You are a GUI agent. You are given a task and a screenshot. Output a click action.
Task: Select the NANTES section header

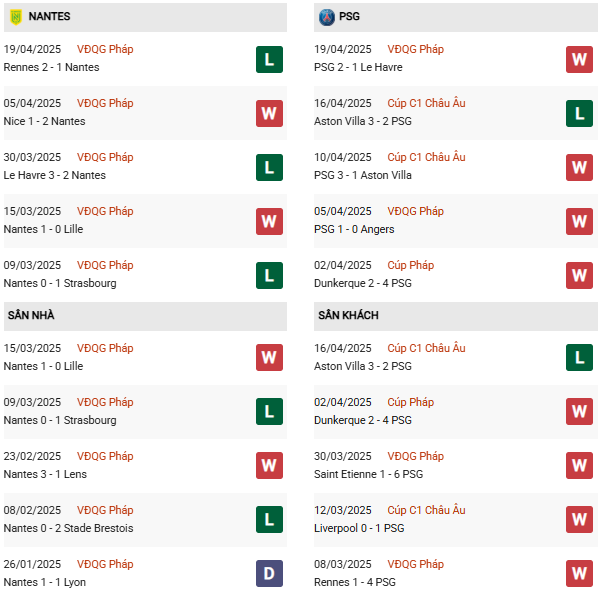pos(48,17)
